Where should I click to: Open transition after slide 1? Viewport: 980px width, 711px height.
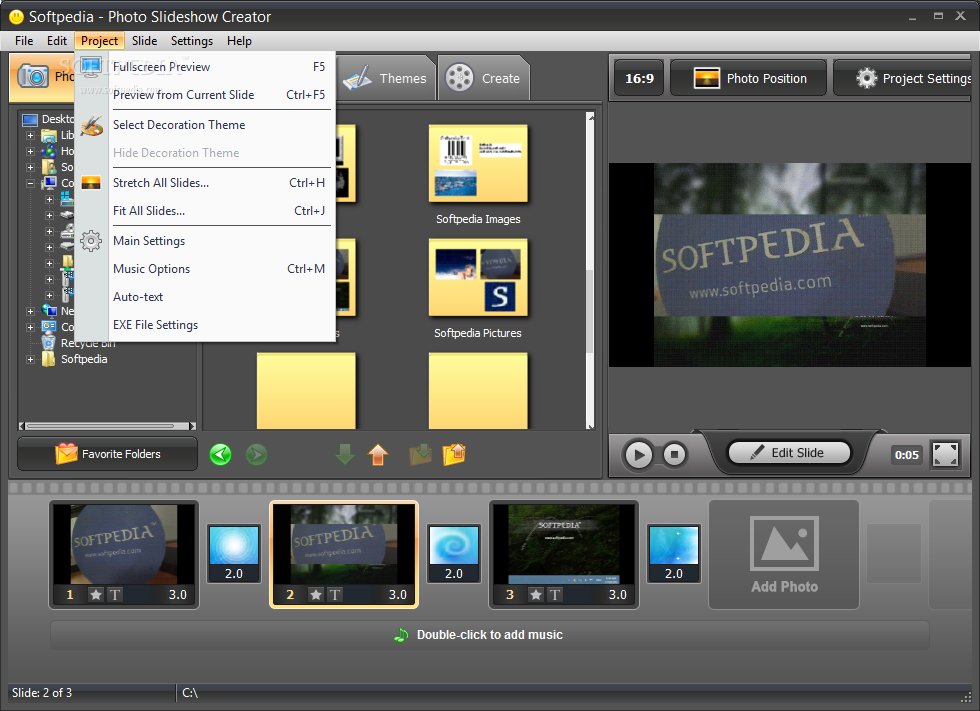[x=234, y=554]
